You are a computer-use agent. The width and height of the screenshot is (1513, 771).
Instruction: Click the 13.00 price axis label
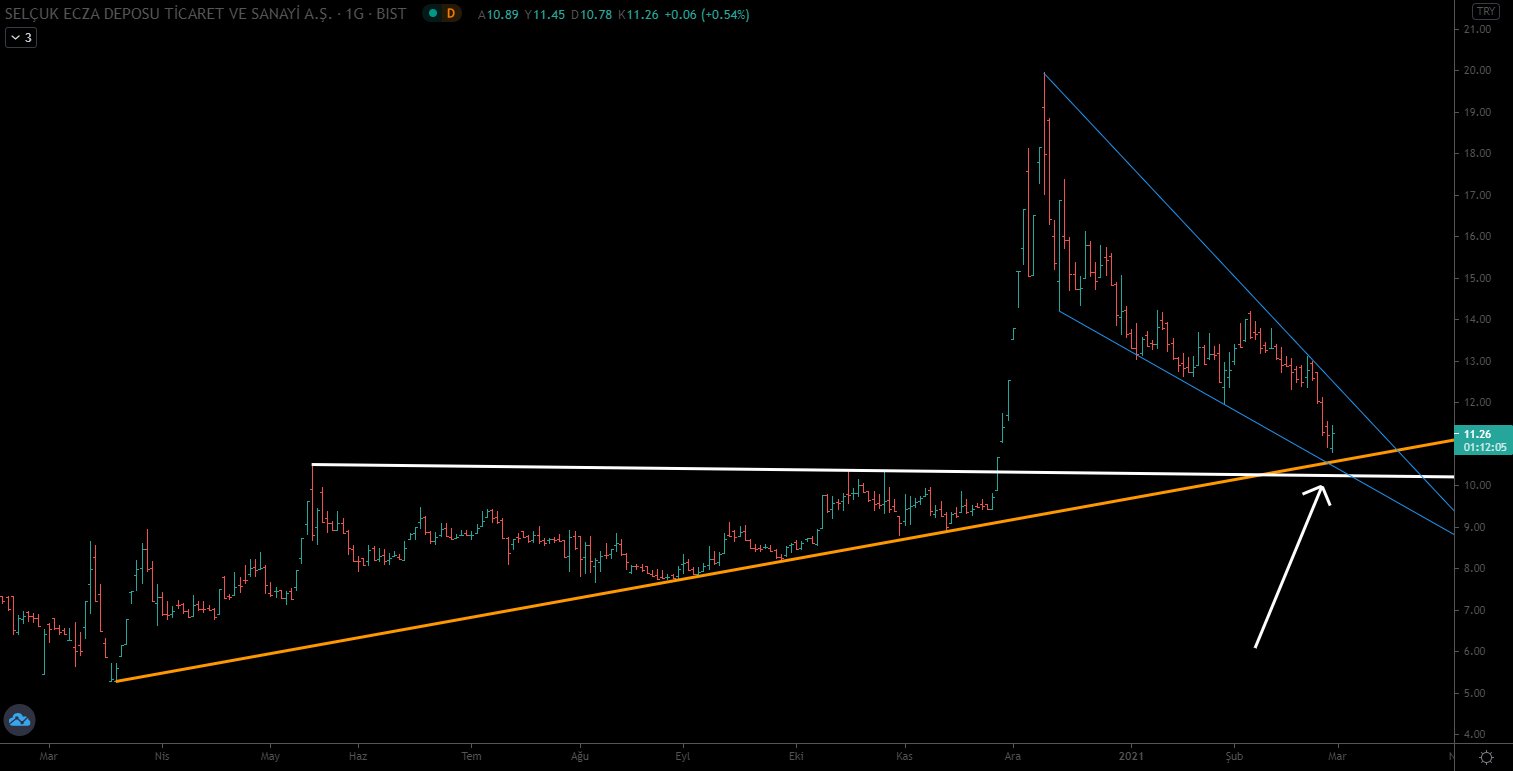(1477, 361)
